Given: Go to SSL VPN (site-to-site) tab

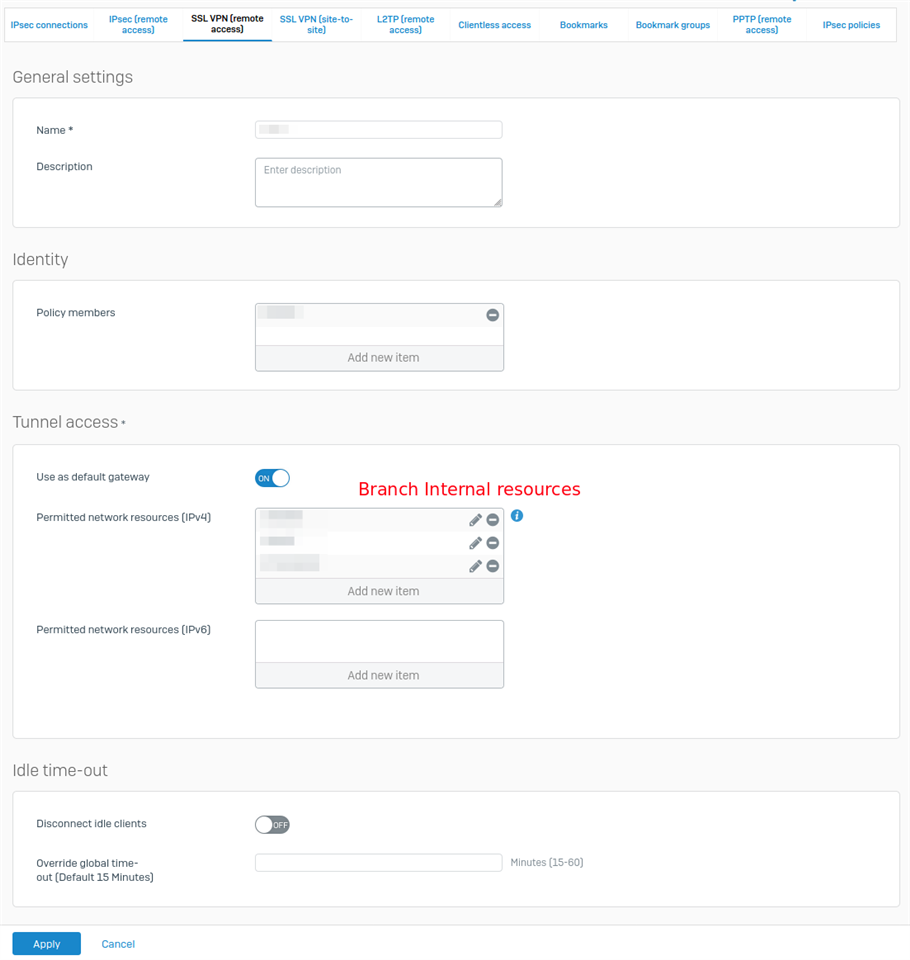Looking at the screenshot, I should coord(316,25).
